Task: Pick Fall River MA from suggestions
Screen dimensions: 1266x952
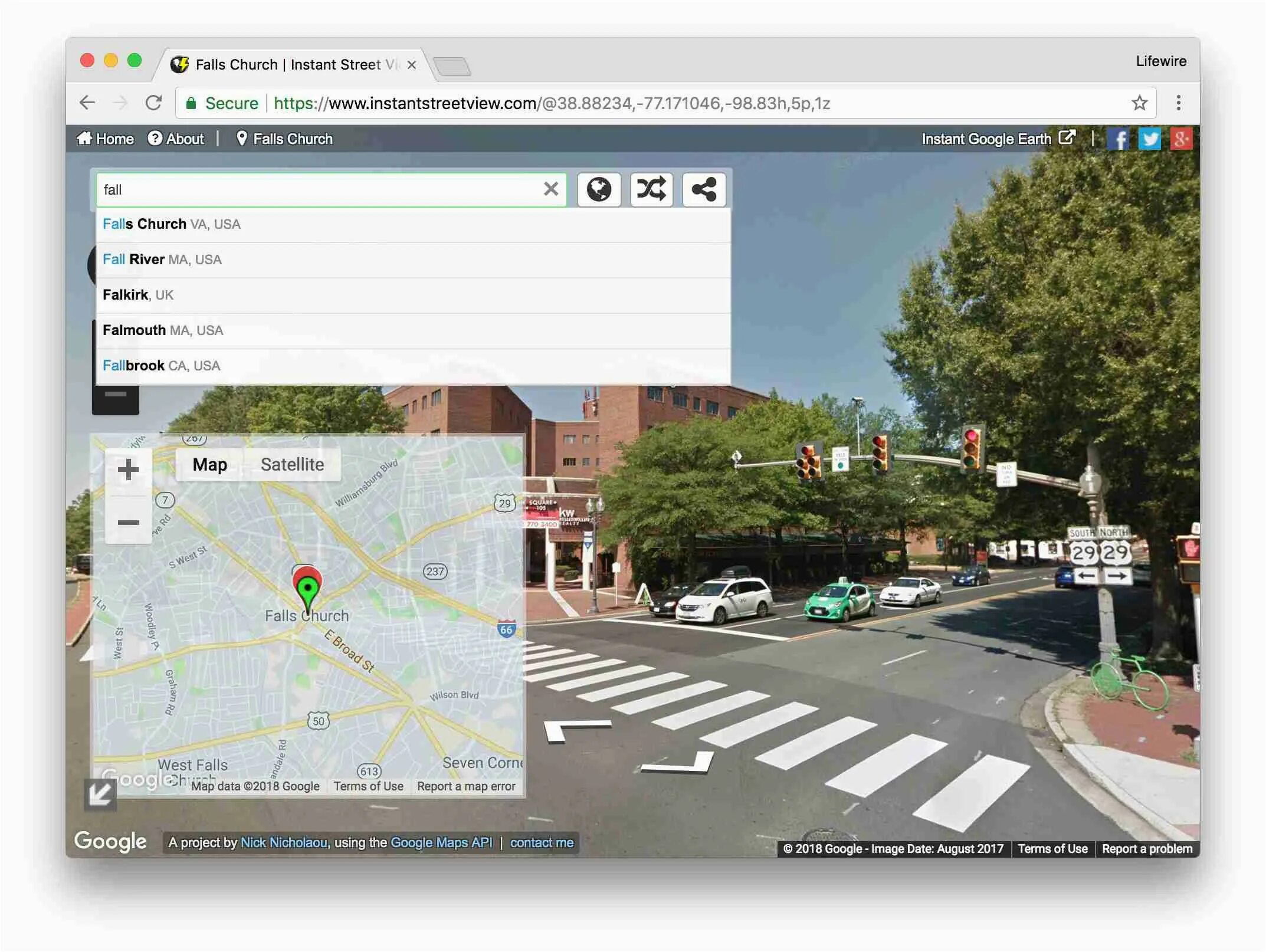Action: pyautogui.click(x=162, y=260)
